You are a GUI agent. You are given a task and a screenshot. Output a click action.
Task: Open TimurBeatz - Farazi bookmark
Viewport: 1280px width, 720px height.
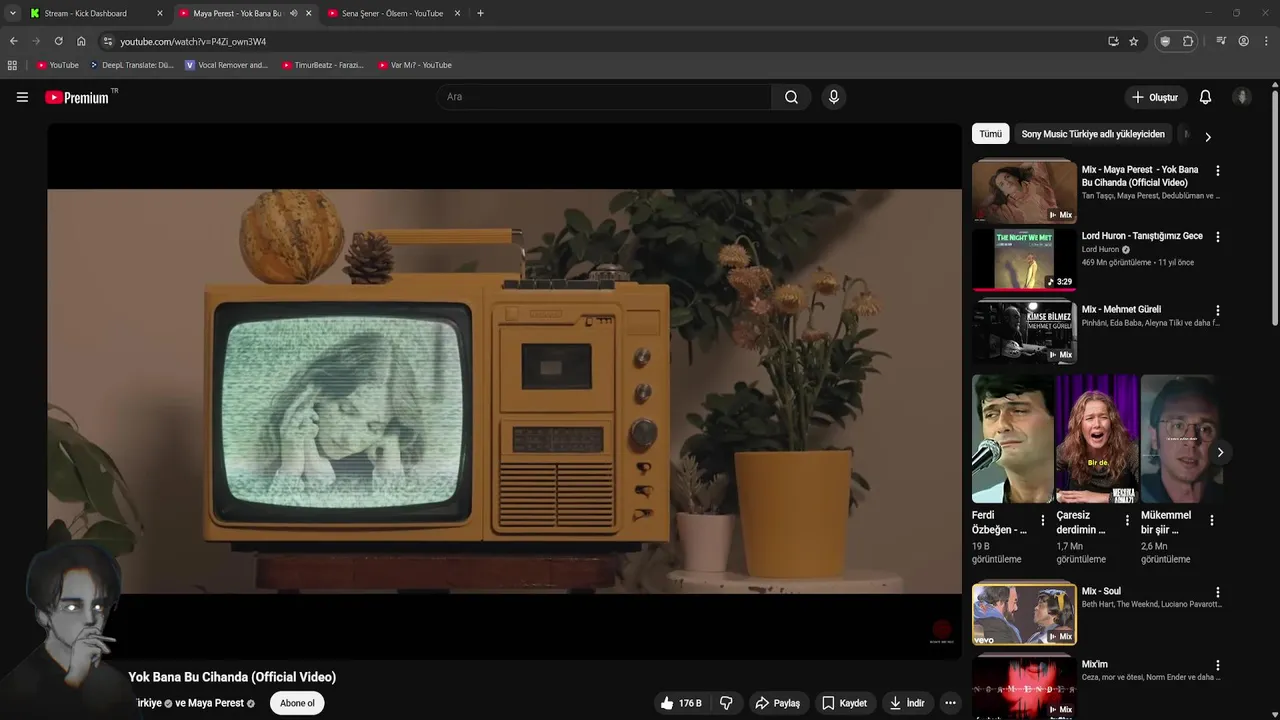point(322,65)
